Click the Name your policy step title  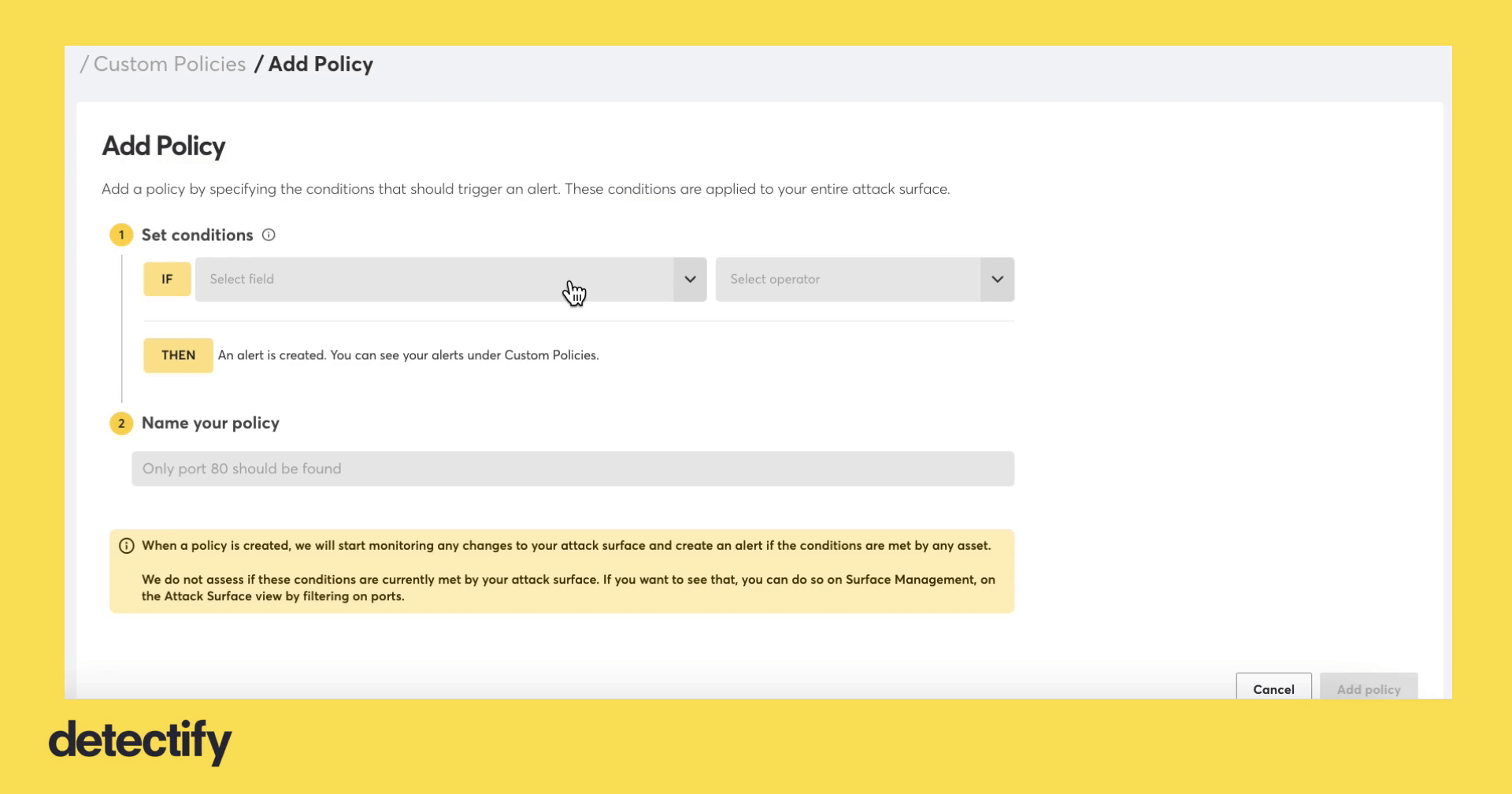[210, 423]
